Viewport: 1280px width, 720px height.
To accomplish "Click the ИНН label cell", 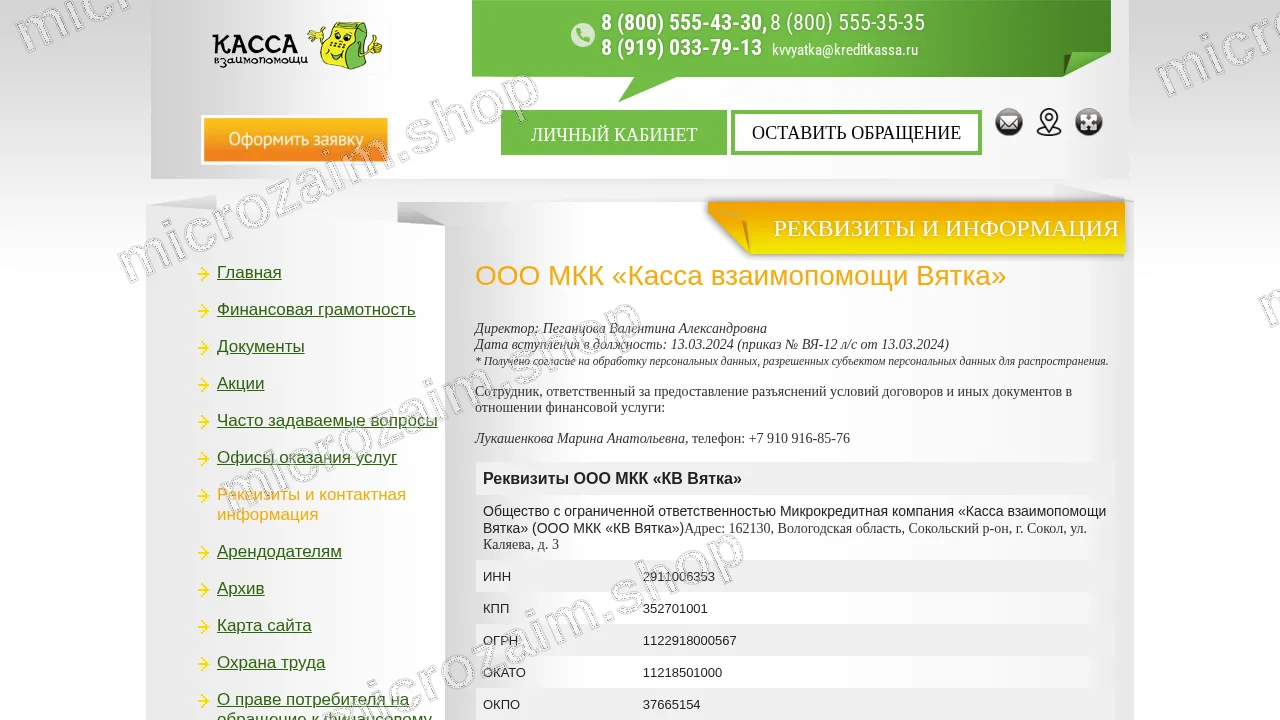I will pos(556,576).
